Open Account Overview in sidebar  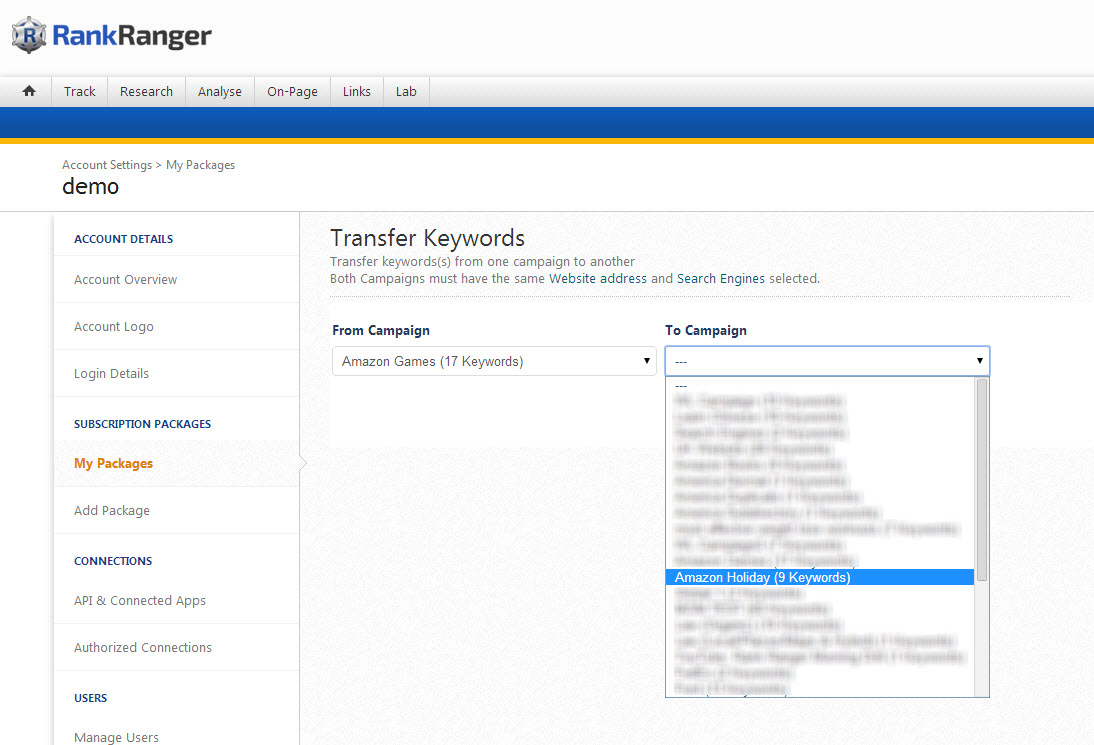(x=126, y=279)
